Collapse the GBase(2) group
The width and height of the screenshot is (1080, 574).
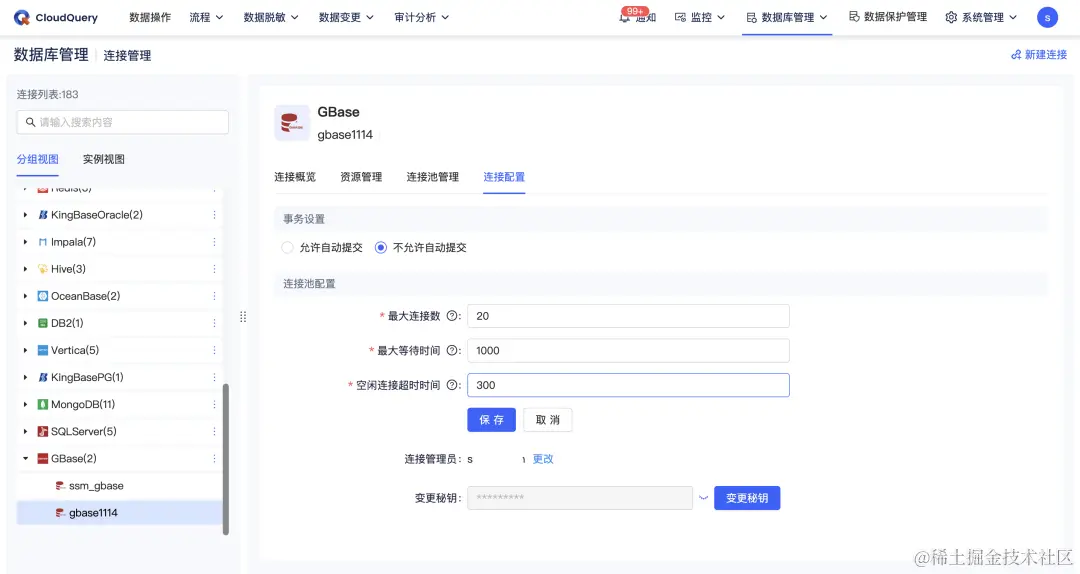[25, 458]
